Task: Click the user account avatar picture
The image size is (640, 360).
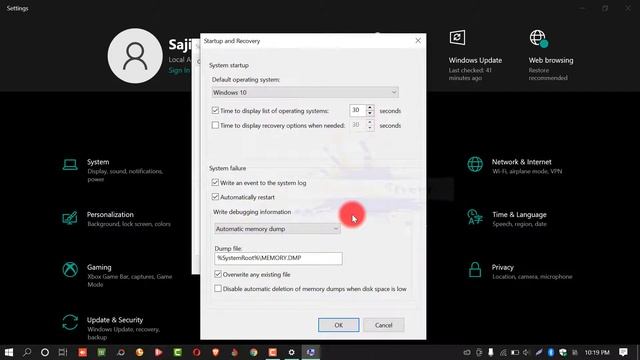Action: pos(135,56)
